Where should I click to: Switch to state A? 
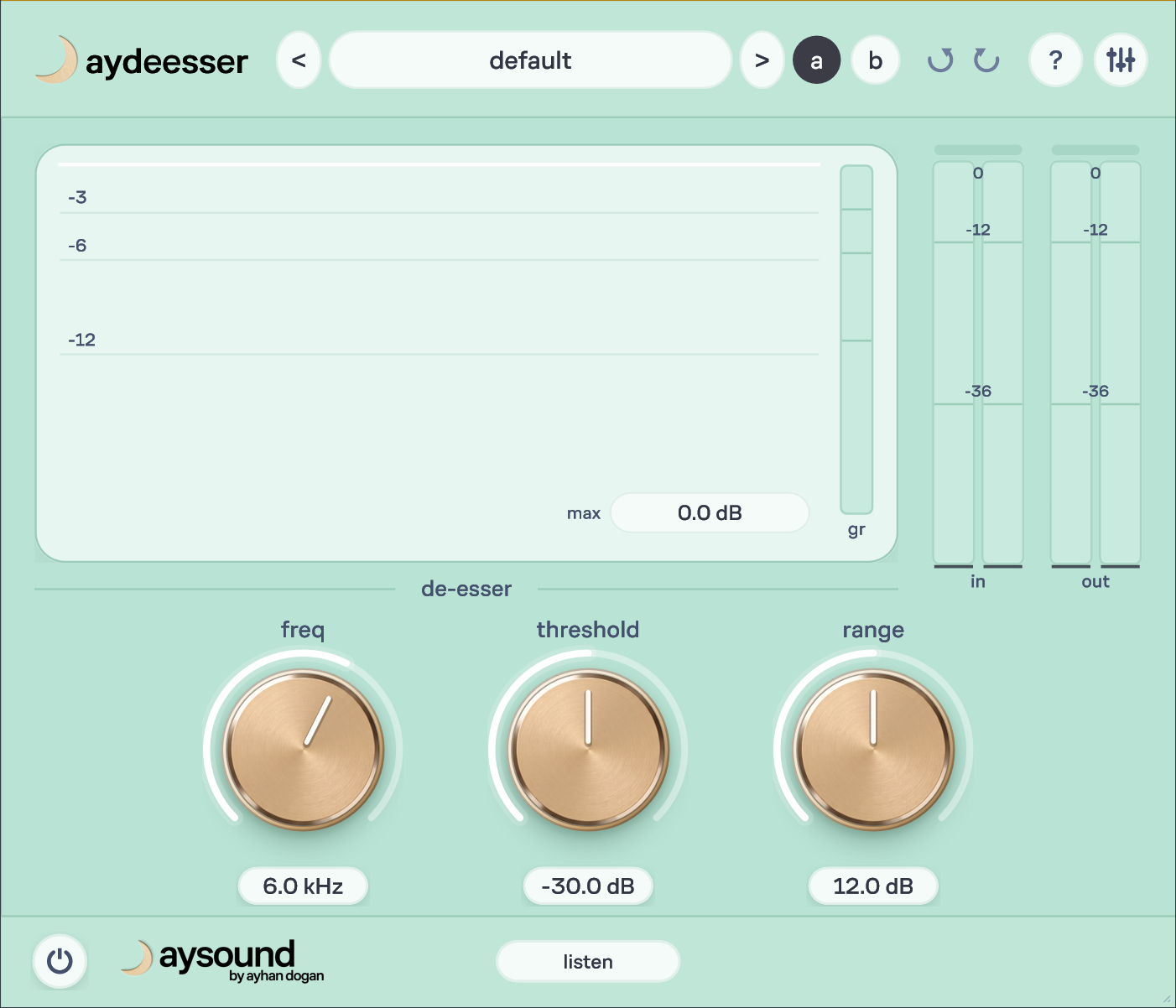pos(816,60)
